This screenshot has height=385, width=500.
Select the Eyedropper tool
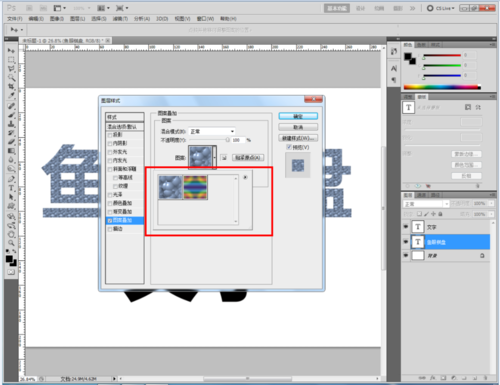coord(11,96)
